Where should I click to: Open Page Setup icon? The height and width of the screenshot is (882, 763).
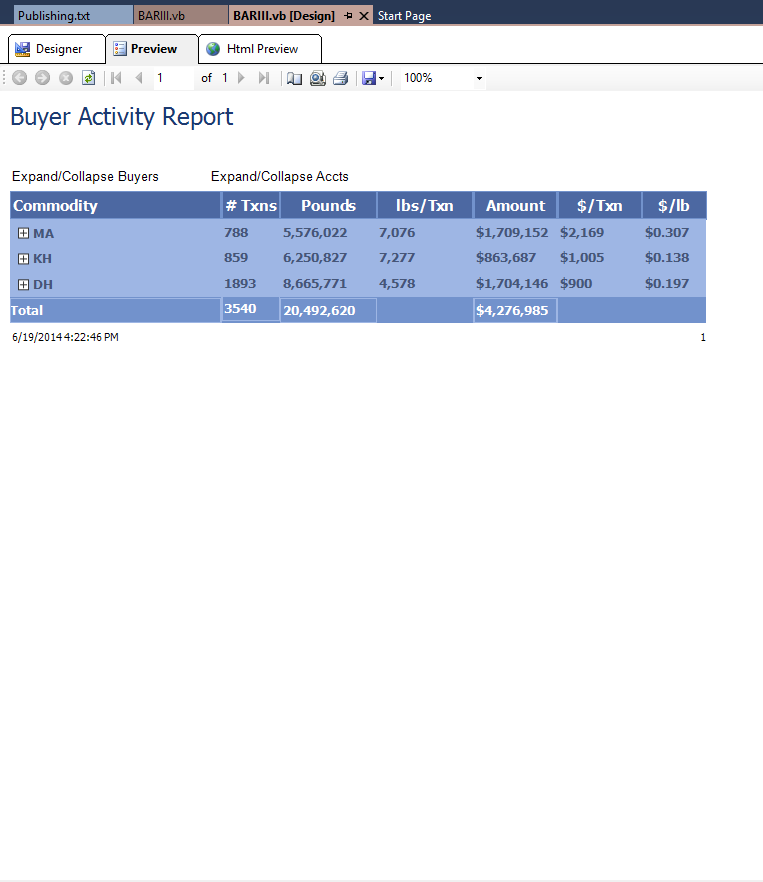[x=318, y=78]
